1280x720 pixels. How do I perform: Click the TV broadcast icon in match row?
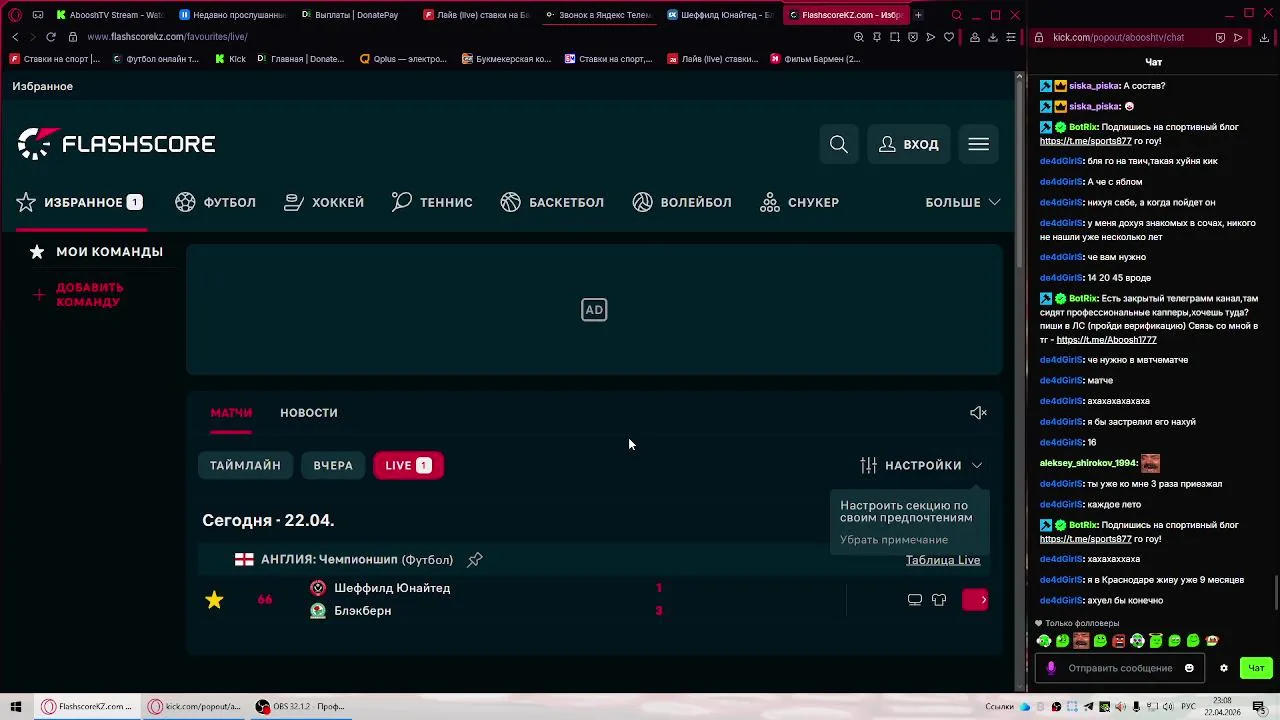[914, 600]
